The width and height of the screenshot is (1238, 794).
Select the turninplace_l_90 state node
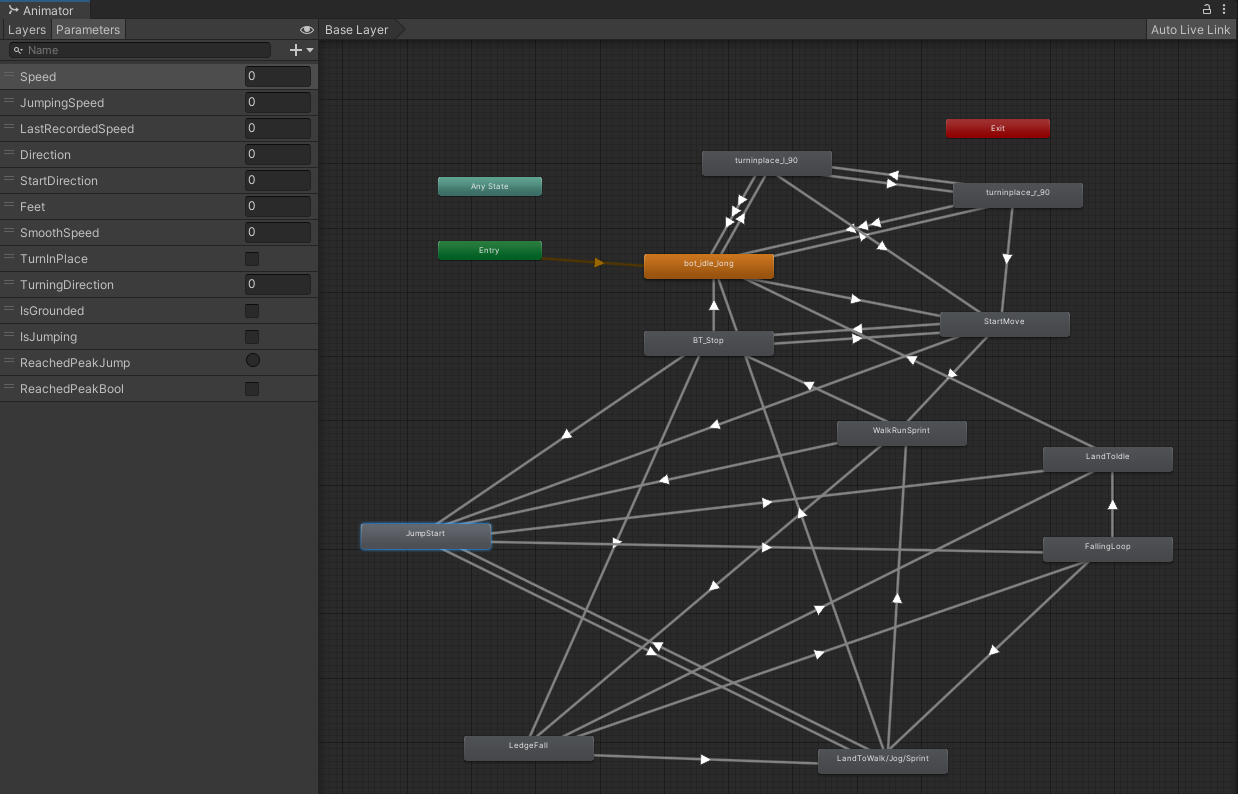(x=767, y=163)
